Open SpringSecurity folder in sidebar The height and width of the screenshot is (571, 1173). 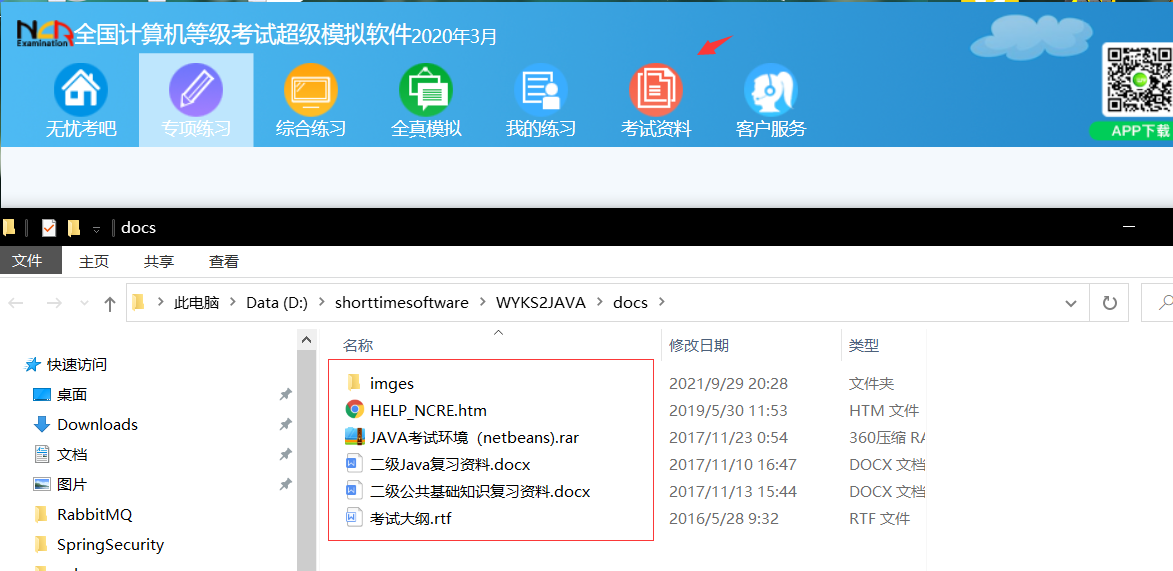110,545
